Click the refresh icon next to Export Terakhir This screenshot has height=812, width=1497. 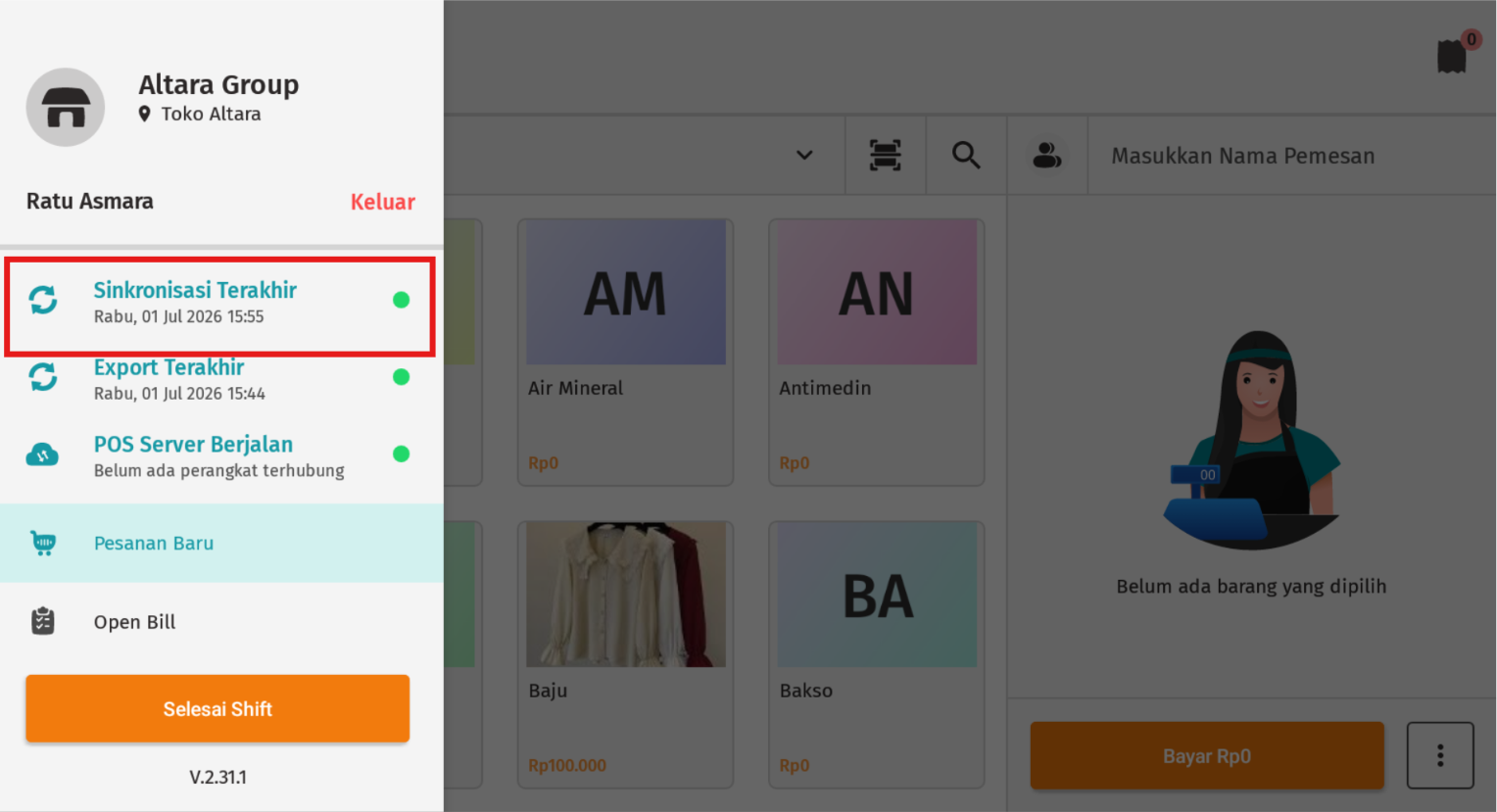click(43, 377)
